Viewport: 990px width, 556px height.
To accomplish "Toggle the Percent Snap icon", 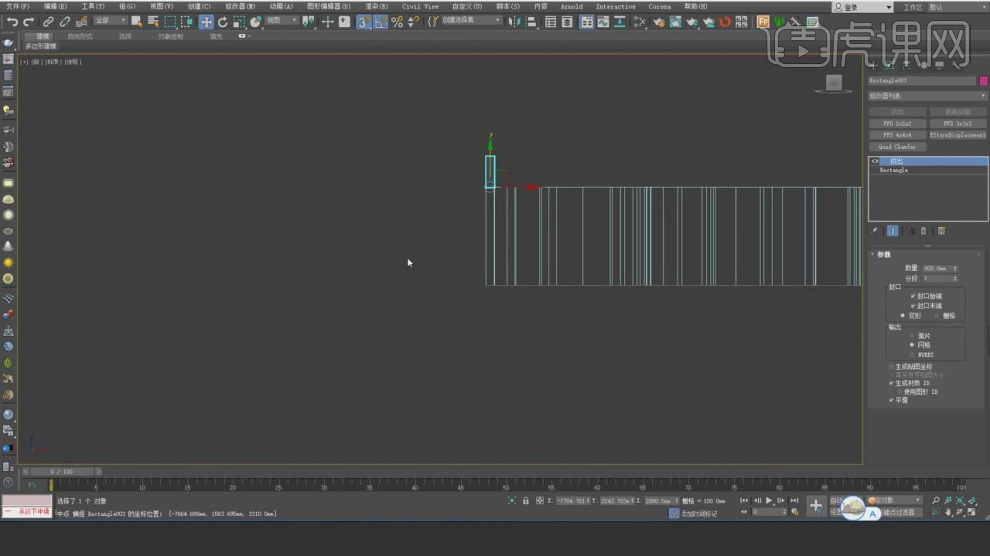I will (397, 21).
